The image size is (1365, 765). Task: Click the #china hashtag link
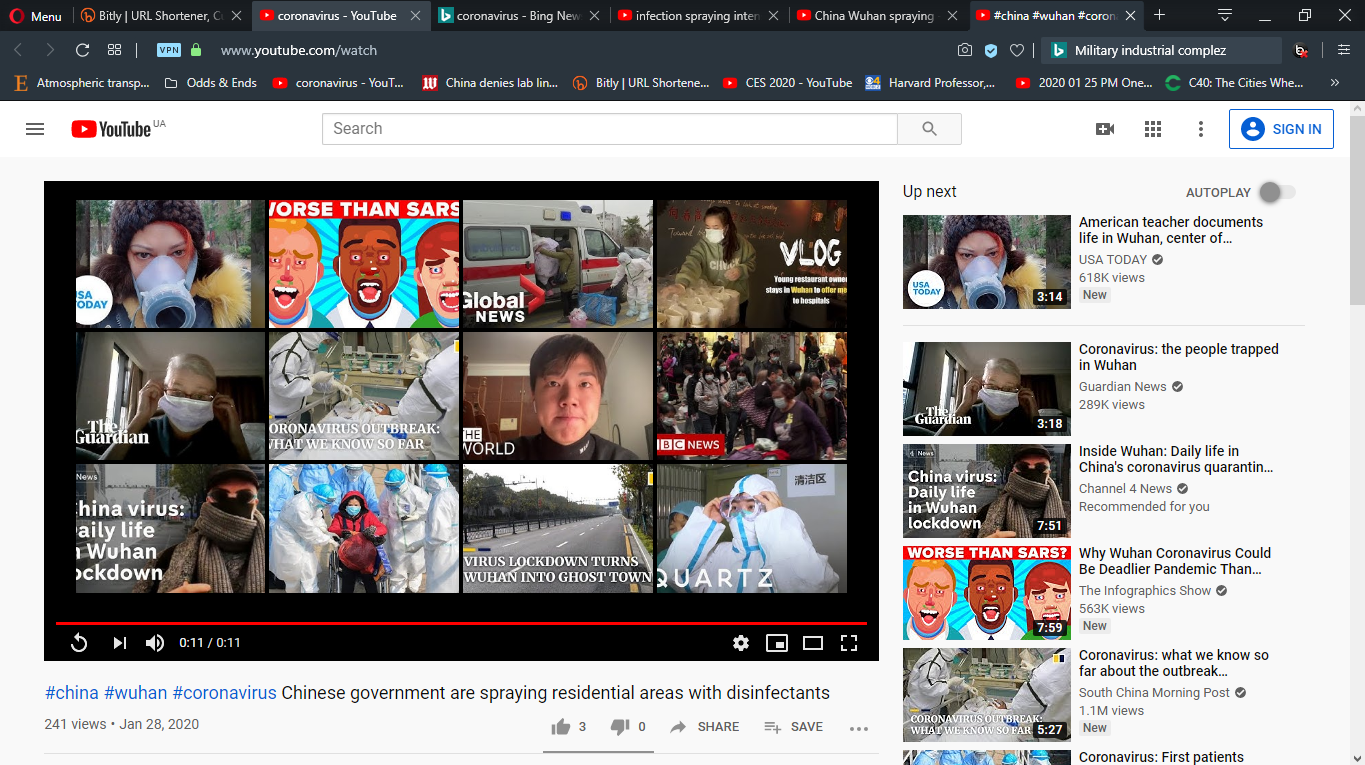click(72, 693)
